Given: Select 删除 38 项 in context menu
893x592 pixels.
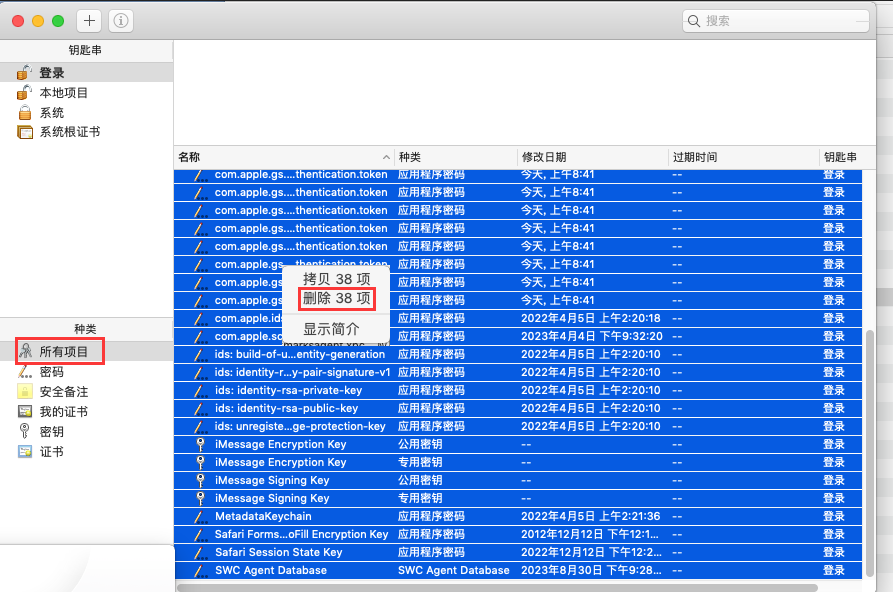Looking at the screenshot, I should (x=337, y=298).
